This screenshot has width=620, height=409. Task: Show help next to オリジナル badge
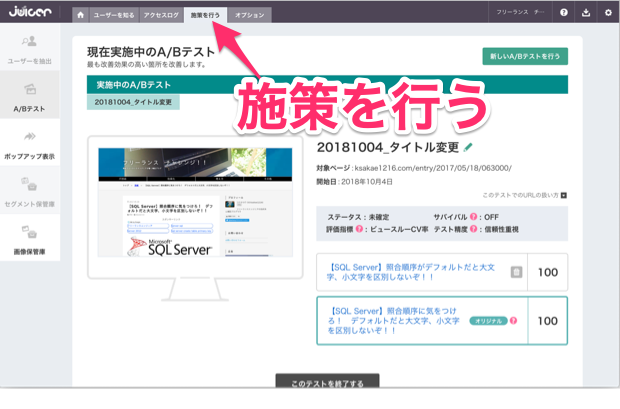coord(514,321)
